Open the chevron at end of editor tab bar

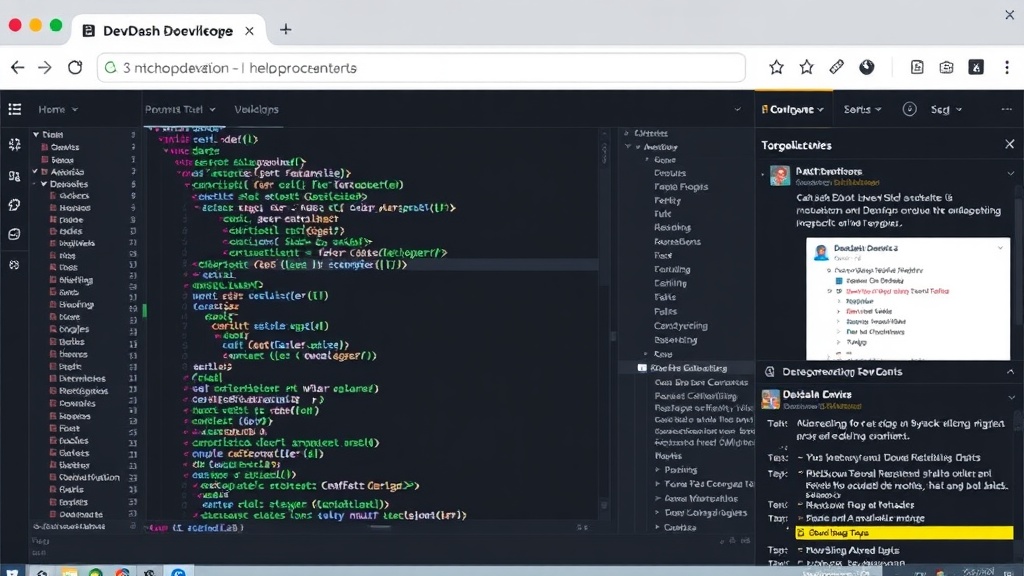pyautogui.click(x=737, y=110)
